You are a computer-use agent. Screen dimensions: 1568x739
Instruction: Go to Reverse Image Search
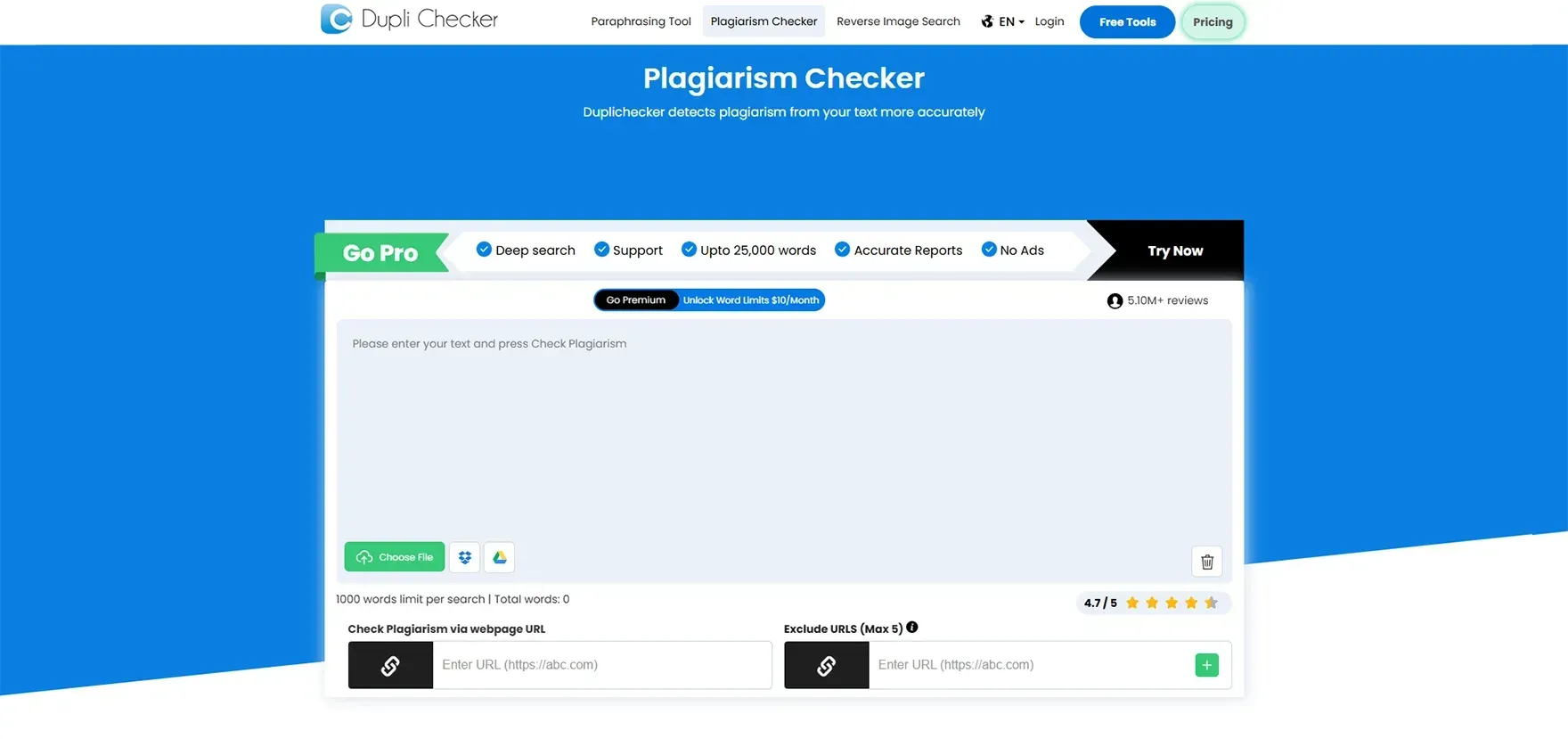click(898, 21)
